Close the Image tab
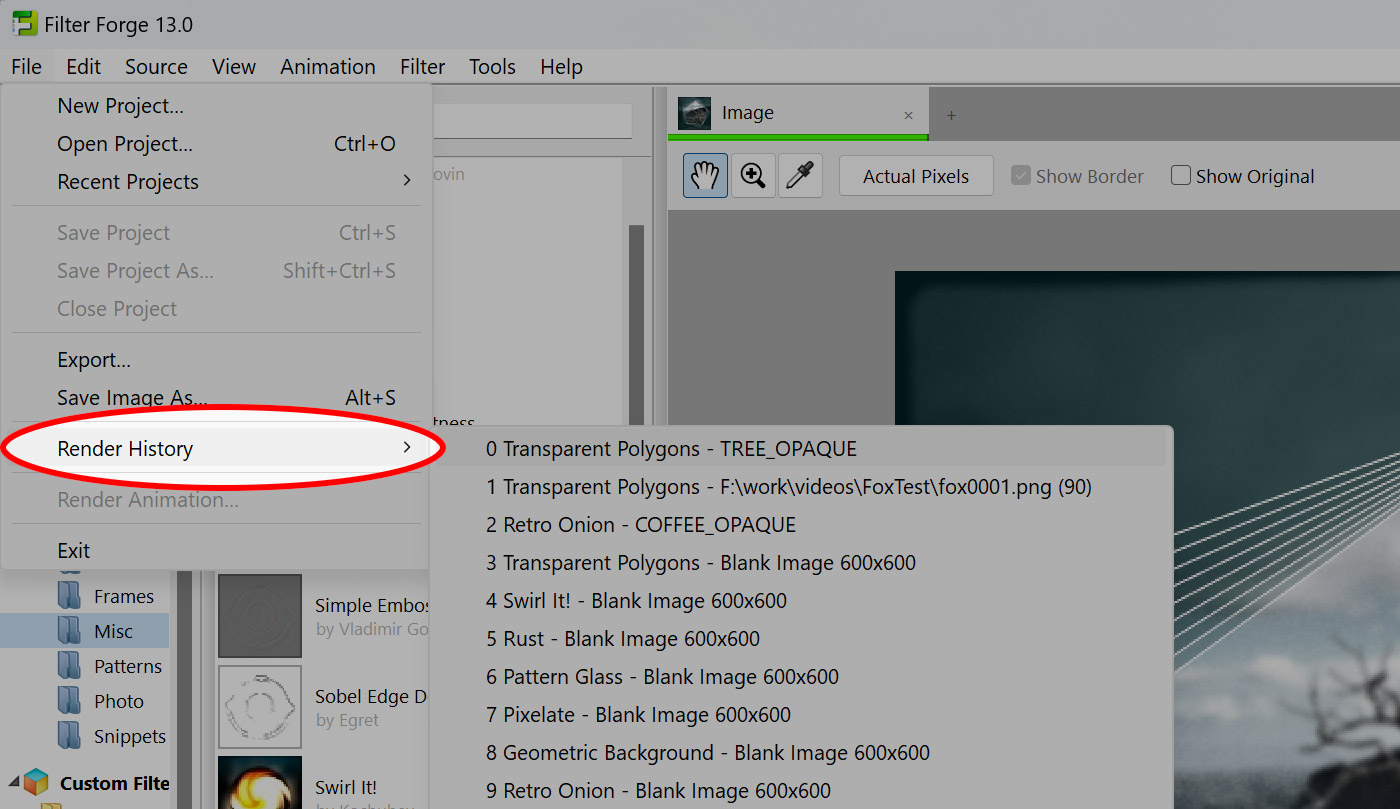The width and height of the screenshot is (1400, 809). (908, 115)
